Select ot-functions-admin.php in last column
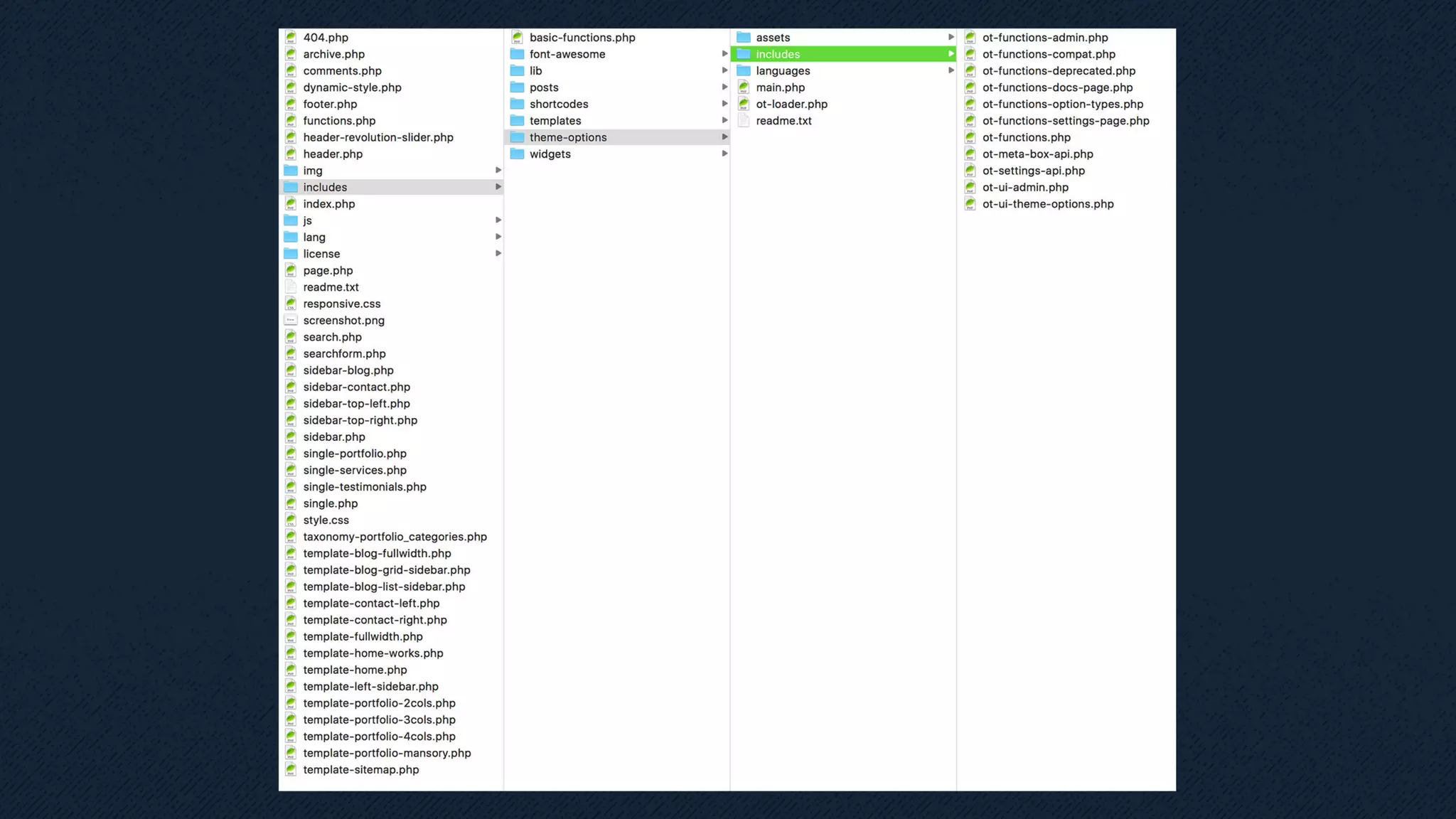The height and width of the screenshot is (819, 1456). 1044,38
